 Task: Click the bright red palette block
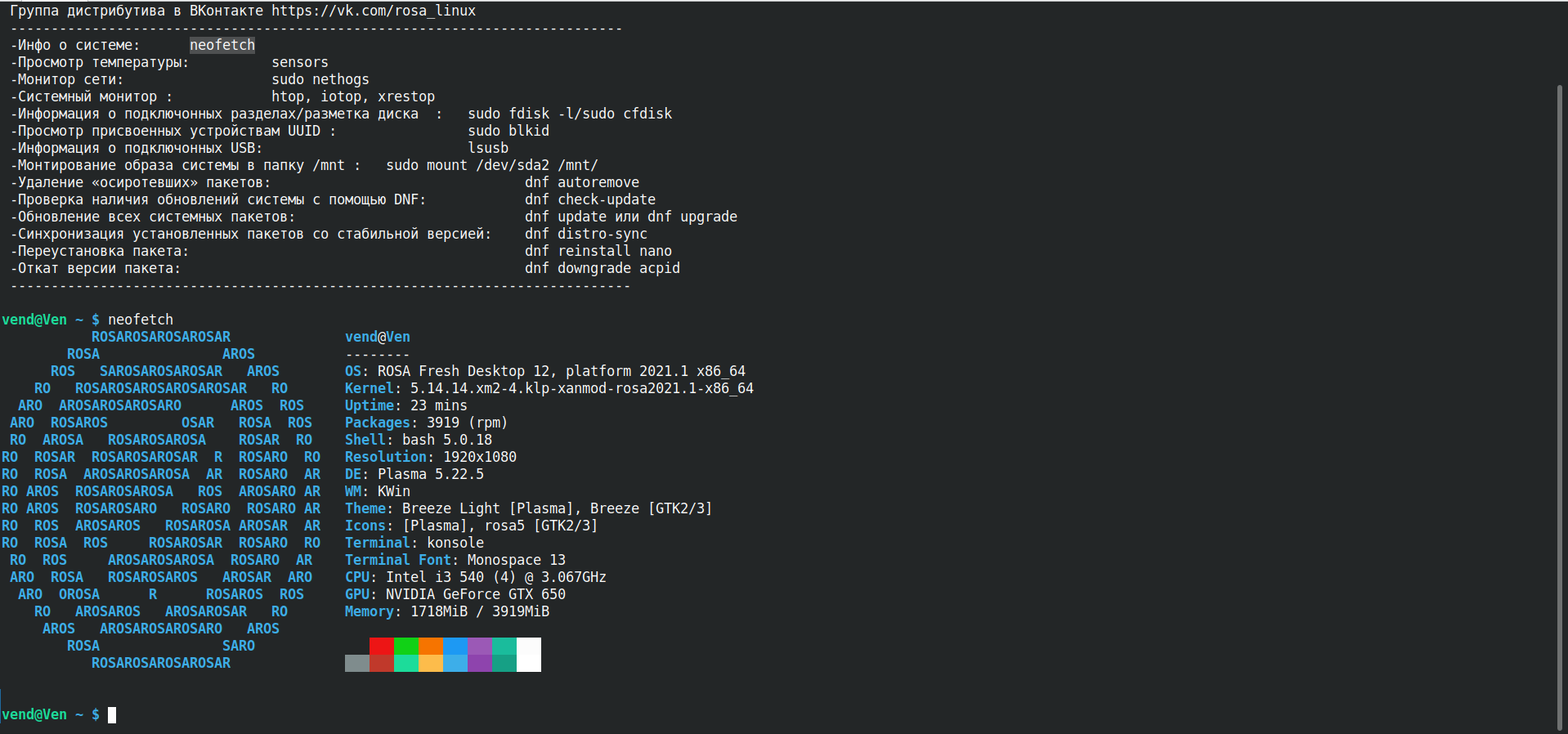coord(382,647)
